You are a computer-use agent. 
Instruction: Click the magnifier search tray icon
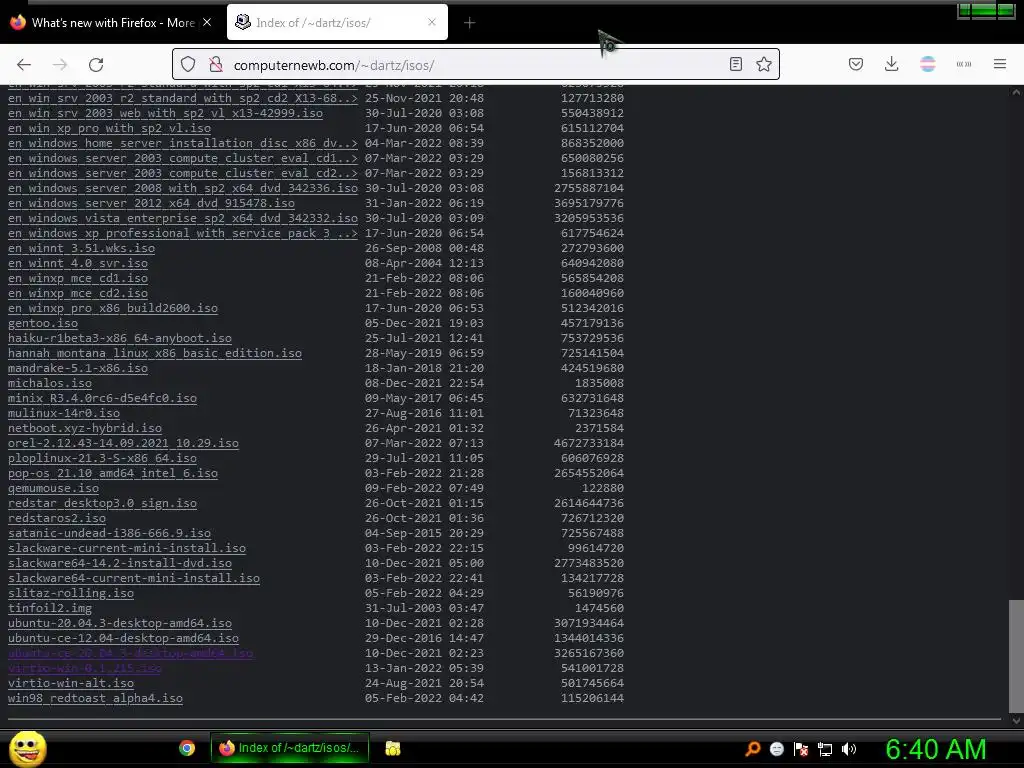(x=752, y=749)
